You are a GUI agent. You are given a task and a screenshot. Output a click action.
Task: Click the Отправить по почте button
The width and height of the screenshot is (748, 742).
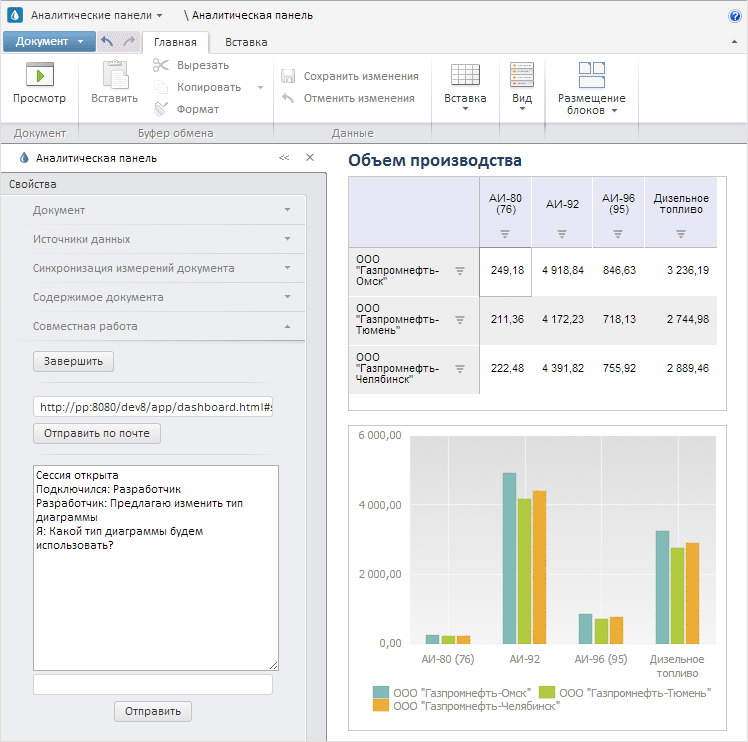point(97,434)
